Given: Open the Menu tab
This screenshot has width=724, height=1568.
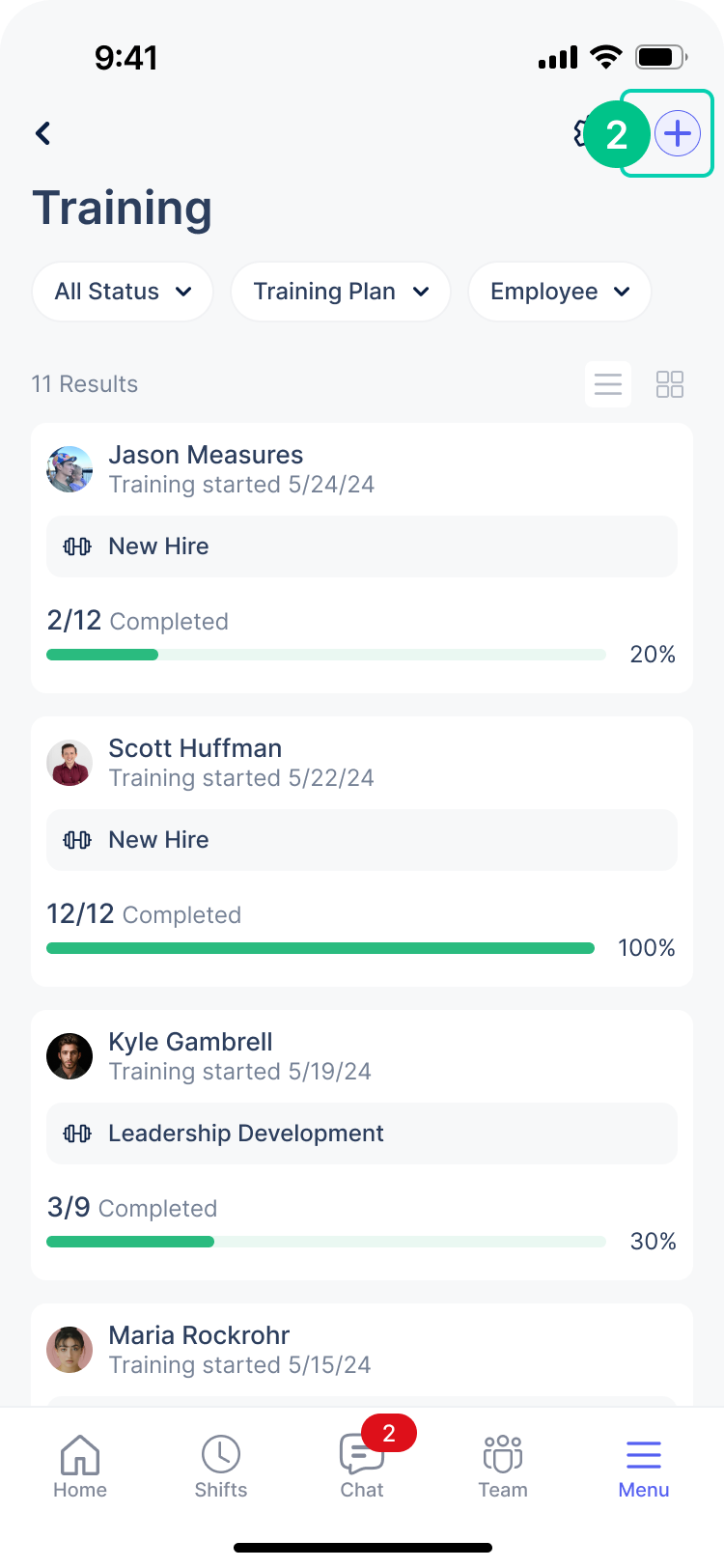Looking at the screenshot, I should (x=644, y=1466).
